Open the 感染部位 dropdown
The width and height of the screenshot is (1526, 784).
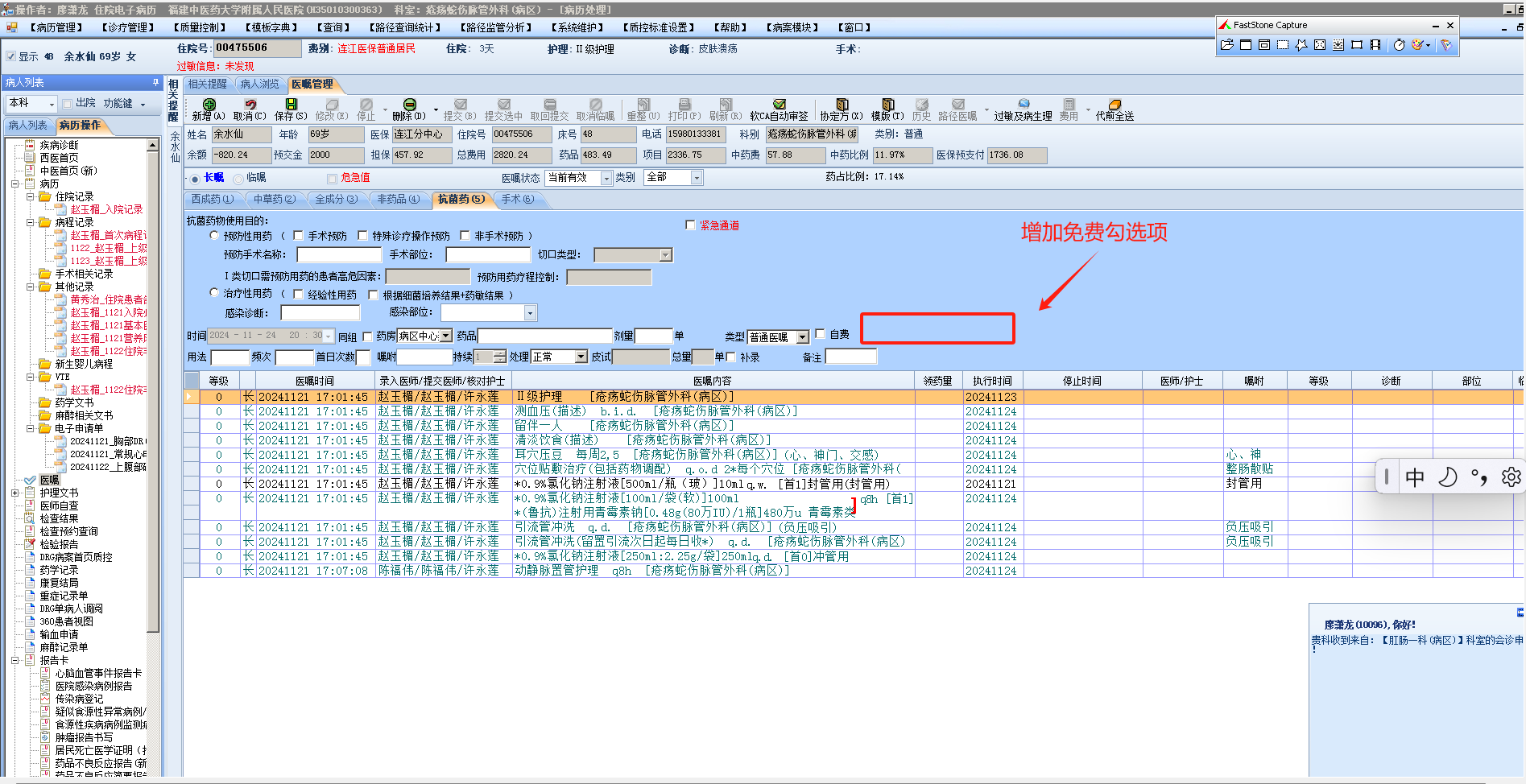click(530, 312)
